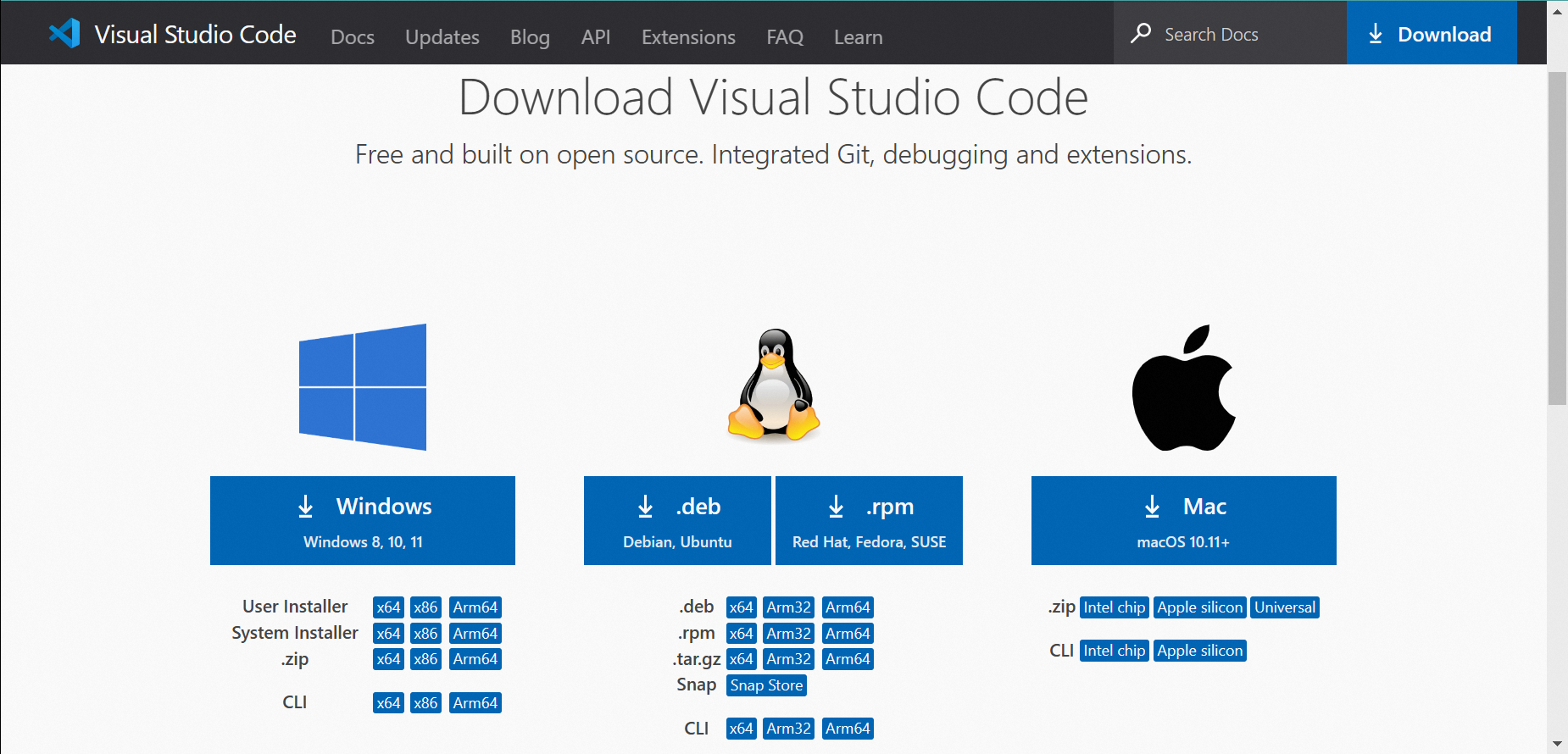Click the Linux Tux penguin image
The image size is (1568, 754).
point(774,385)
